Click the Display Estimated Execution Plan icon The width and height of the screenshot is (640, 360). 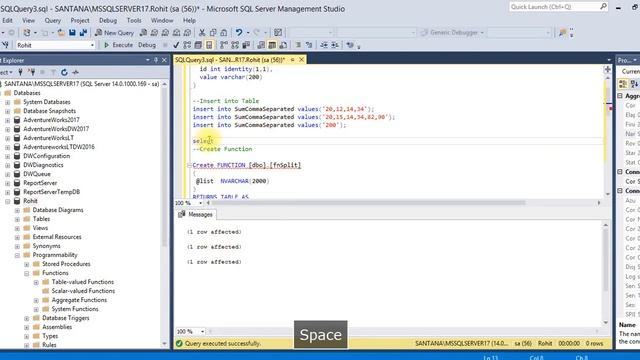pos(187,45)
